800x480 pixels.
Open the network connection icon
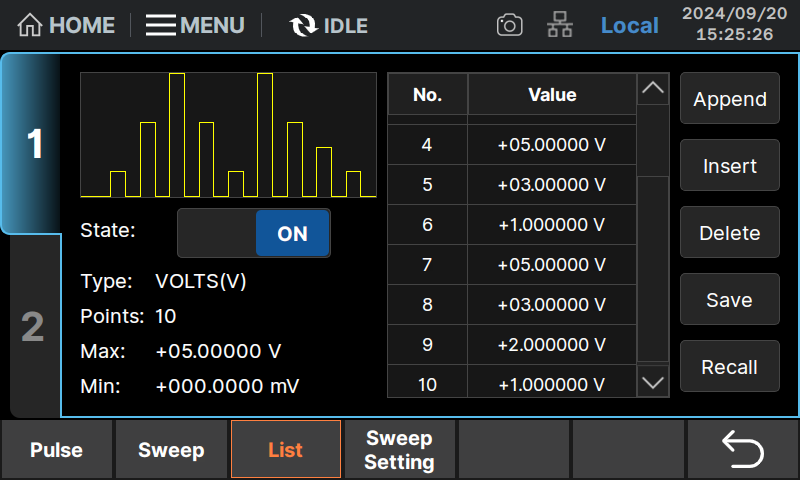point(560,26)
